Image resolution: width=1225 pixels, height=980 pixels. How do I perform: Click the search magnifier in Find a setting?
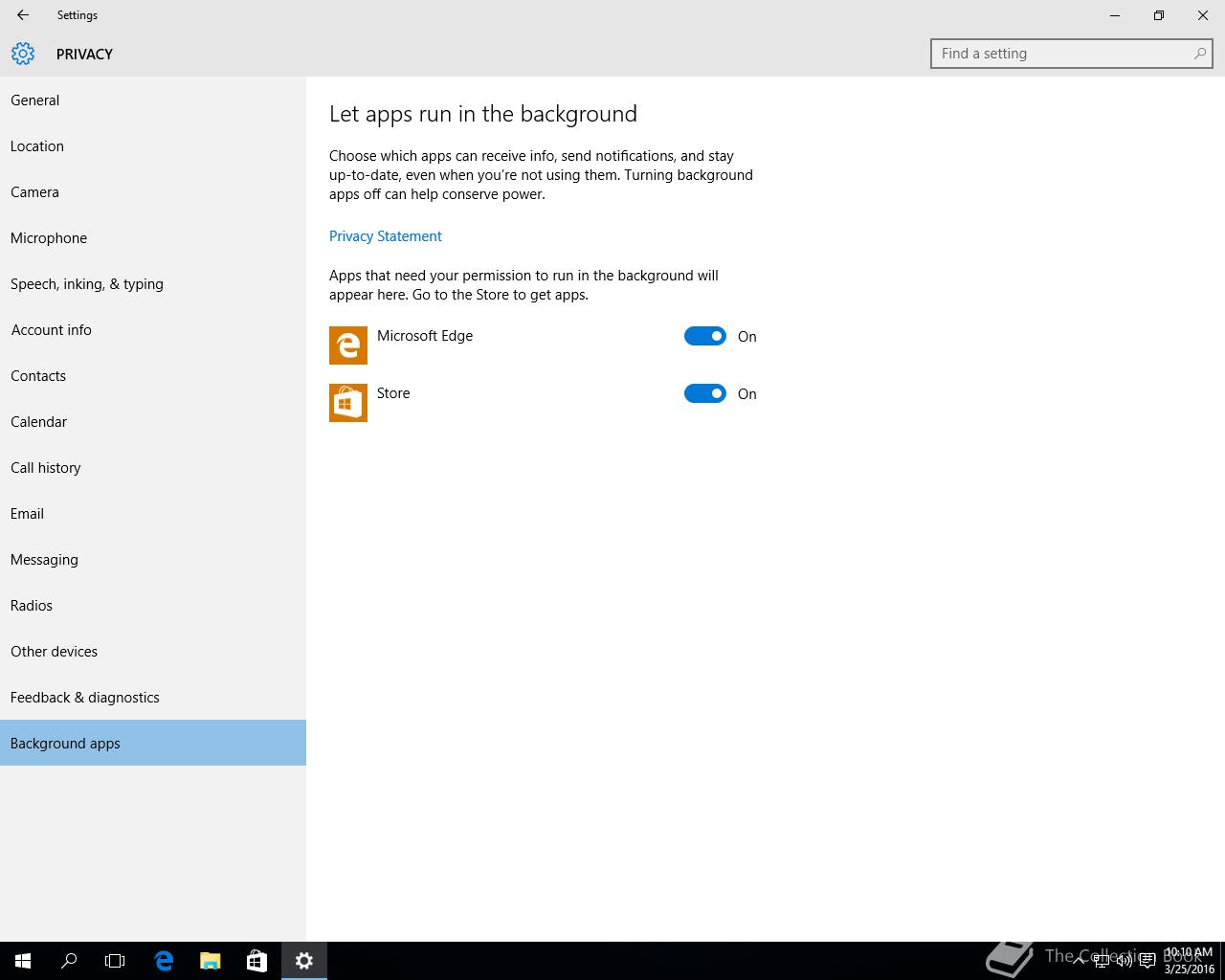[1199, 54]
